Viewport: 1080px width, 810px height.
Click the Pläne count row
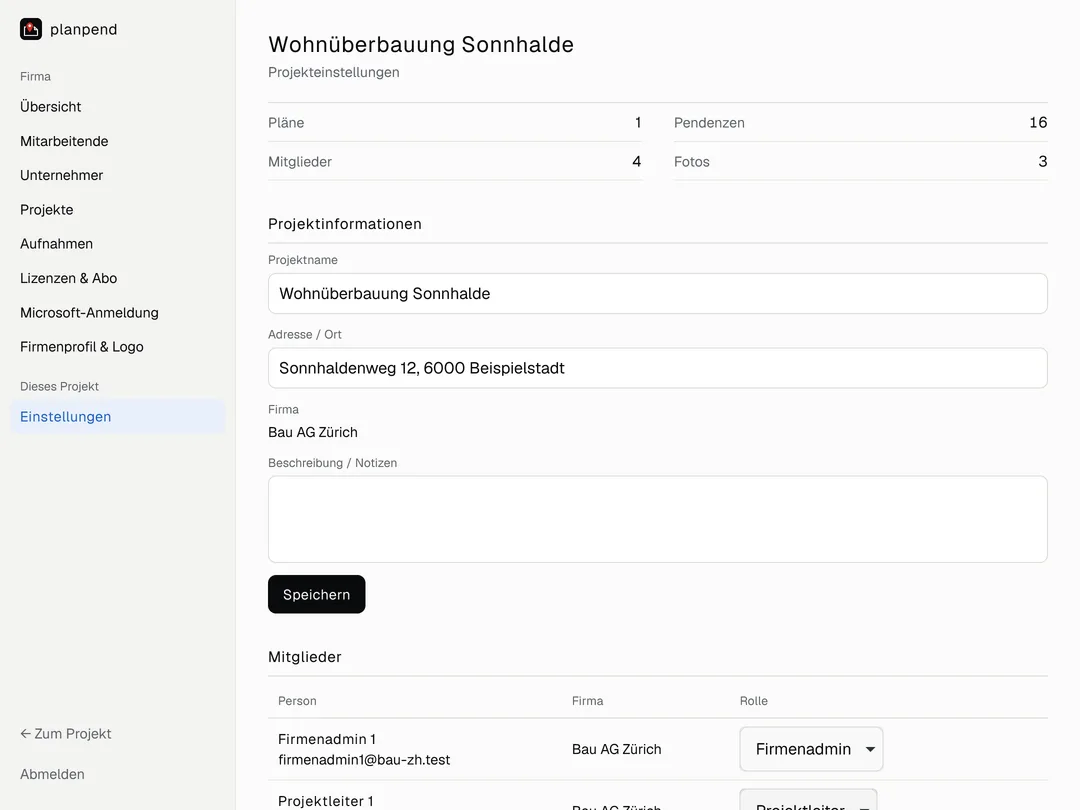click(x=455, y=123)
